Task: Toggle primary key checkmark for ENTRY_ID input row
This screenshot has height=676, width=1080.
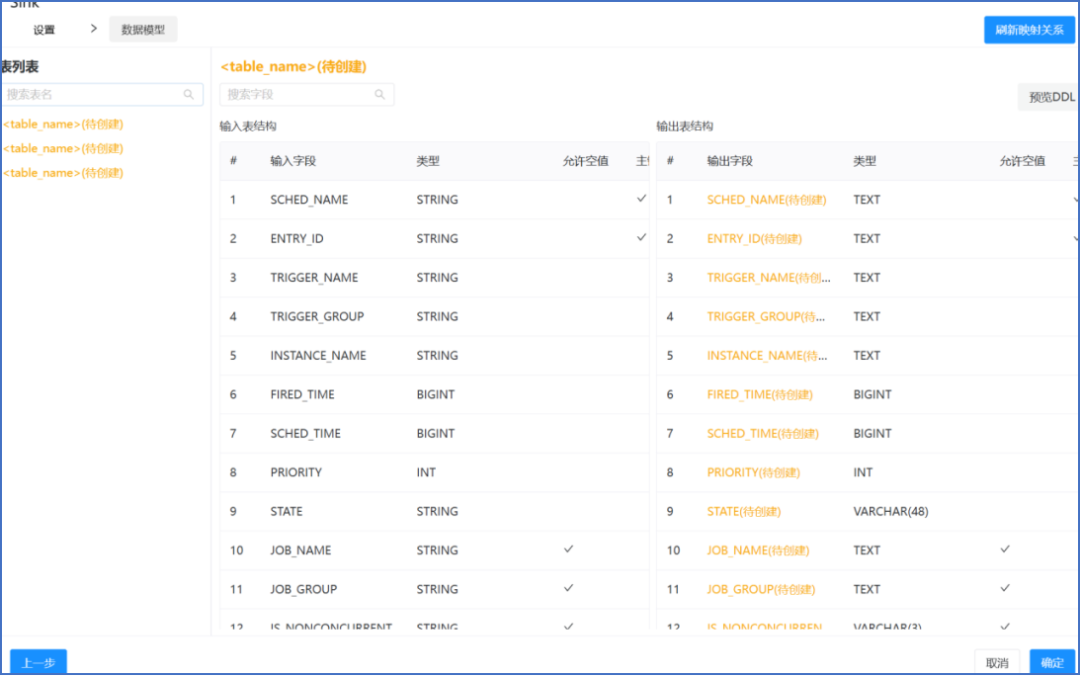Action: click(641, 238)
